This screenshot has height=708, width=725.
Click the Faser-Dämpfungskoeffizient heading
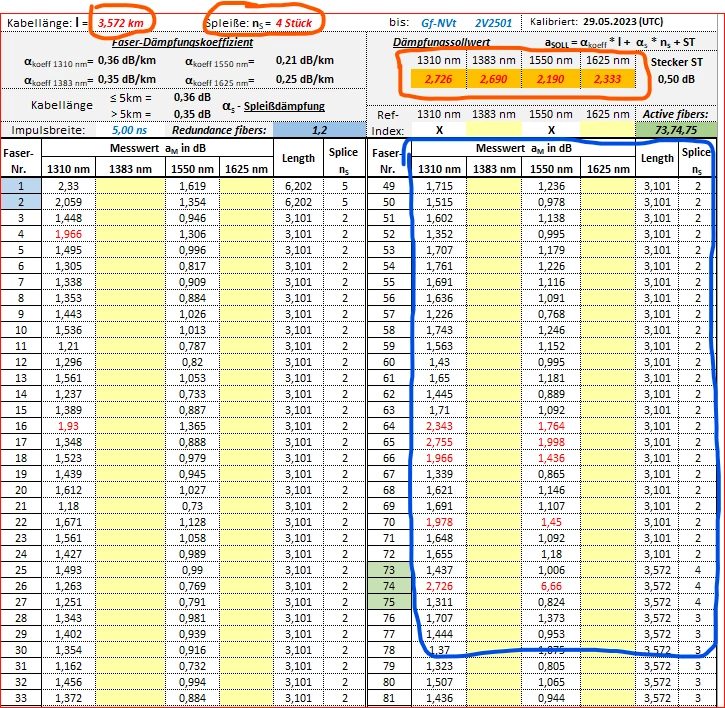182,43
